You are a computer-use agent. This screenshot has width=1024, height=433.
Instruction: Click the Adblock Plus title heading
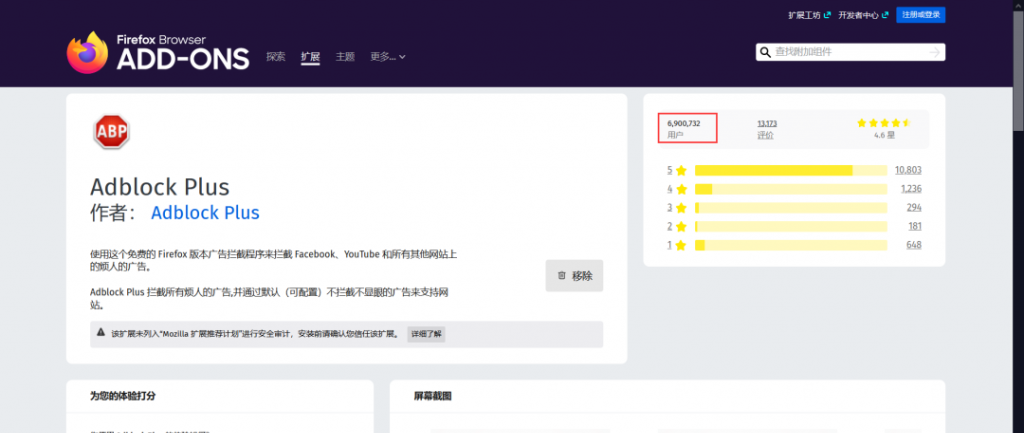click(159, 187)
